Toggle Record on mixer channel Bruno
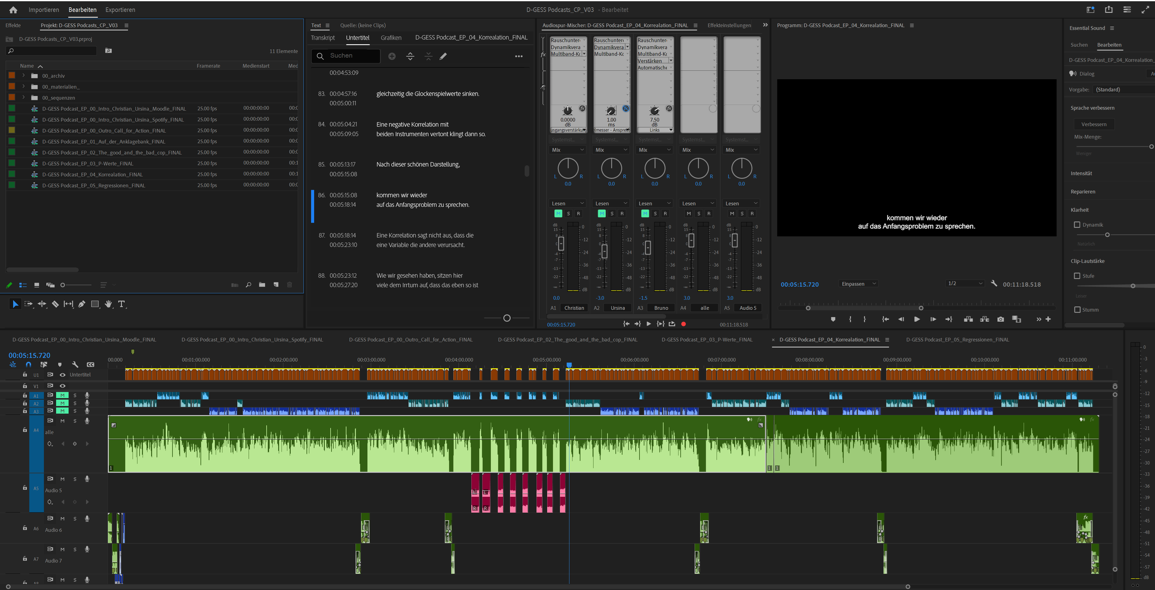 665,214
